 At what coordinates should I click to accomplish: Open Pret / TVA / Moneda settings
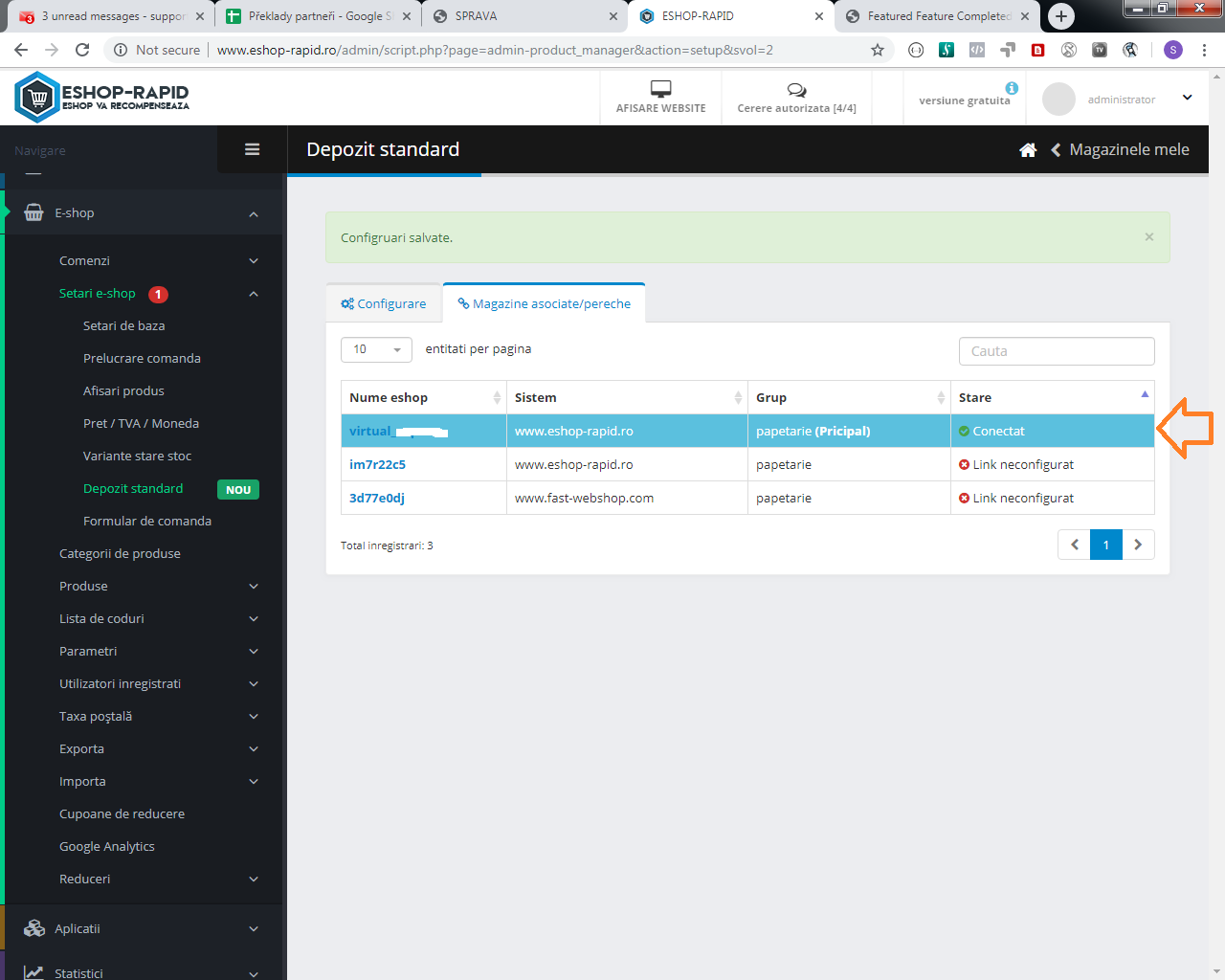coord(141,423)
